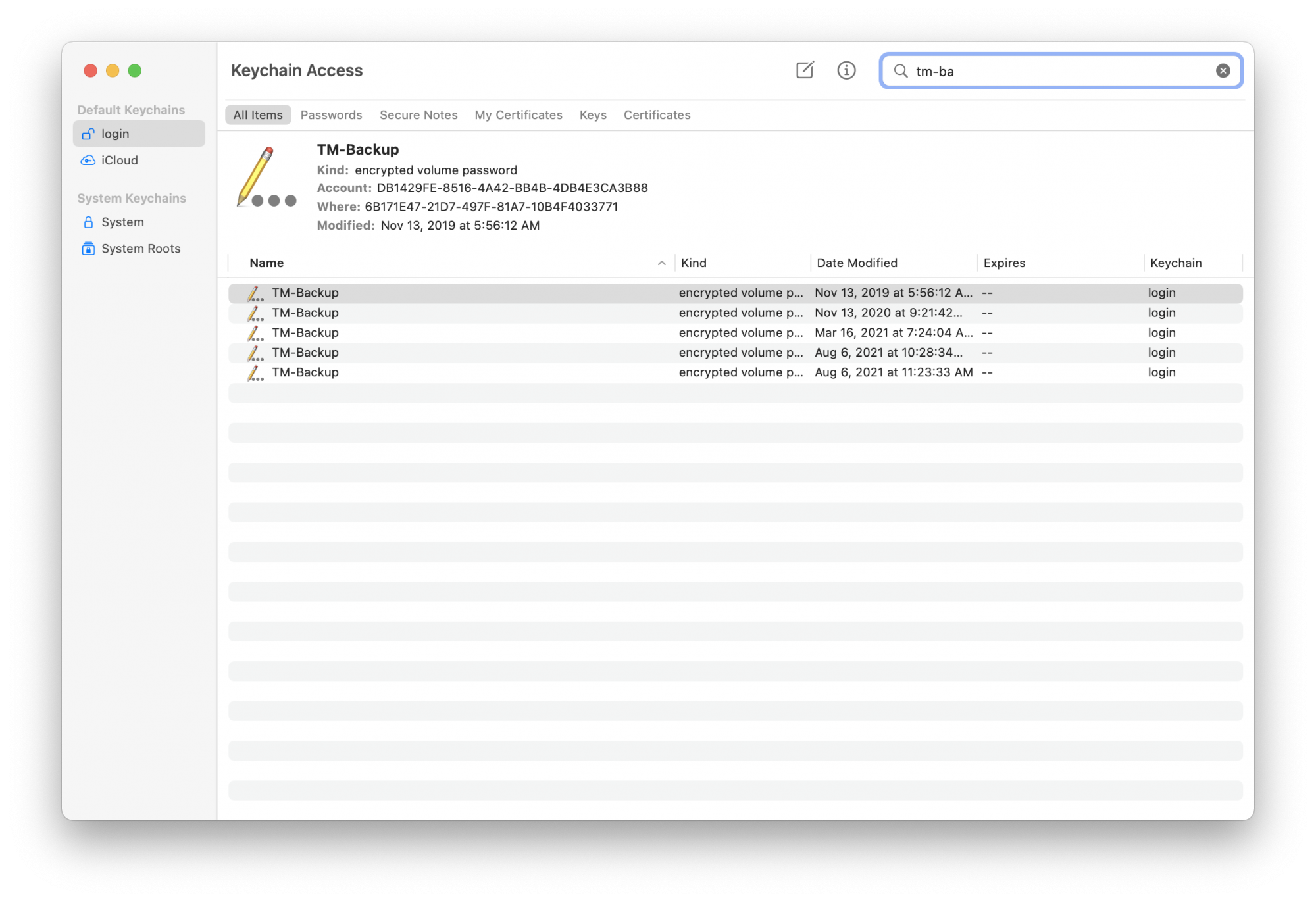This screenshot has width=1316, height=902.
Task: Click the compose new keychain item icon
Action: [x=805, y=70]
